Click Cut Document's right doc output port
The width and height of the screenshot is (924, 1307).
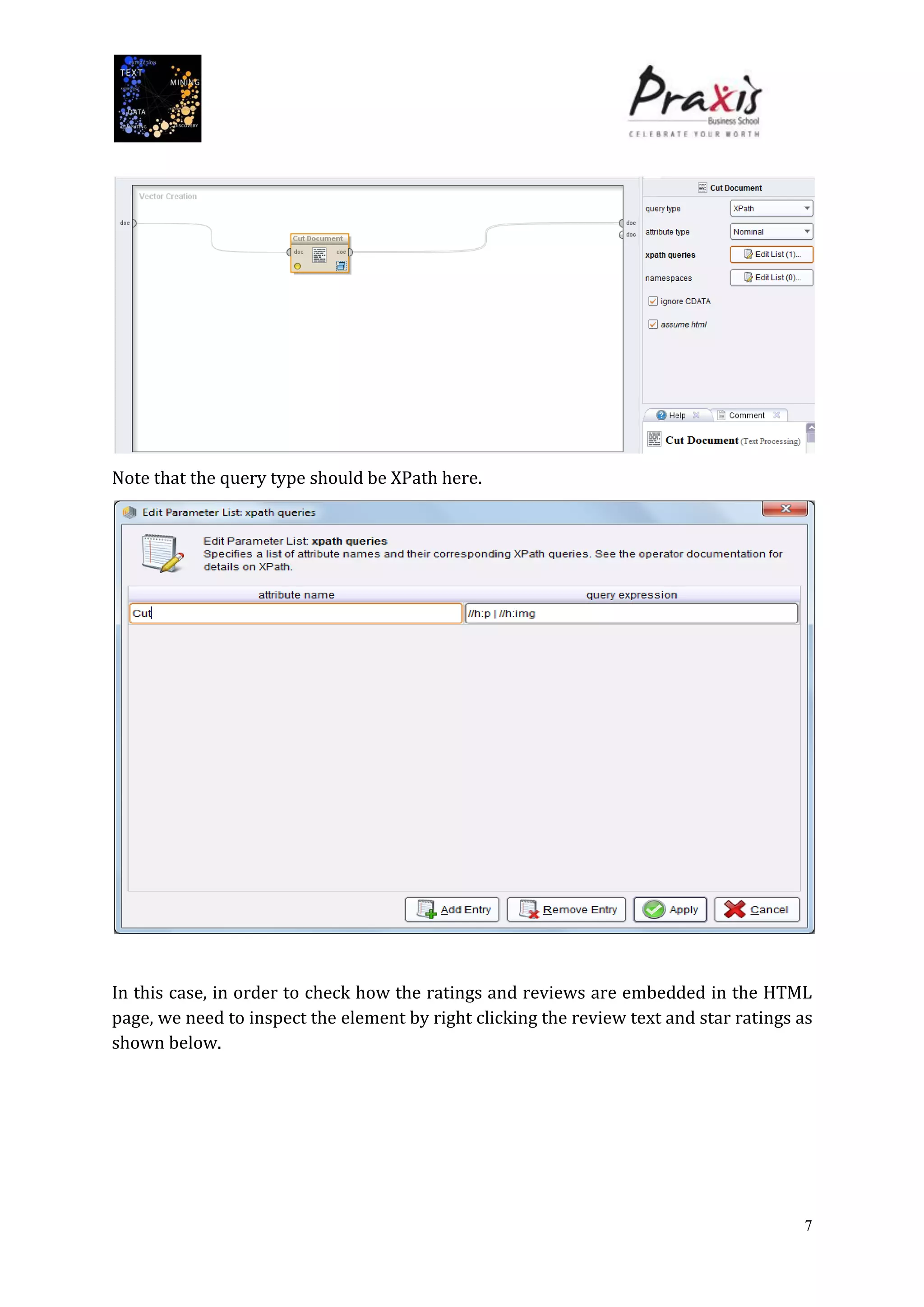click(351, 252)
